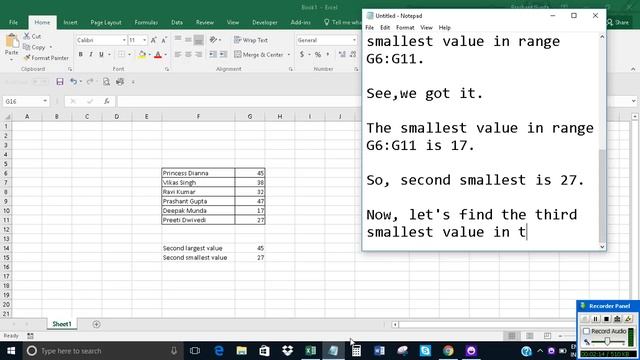This screenshot has height=360, width=640.
Task: Click the Share button in Excel
Action: (618, 22)
